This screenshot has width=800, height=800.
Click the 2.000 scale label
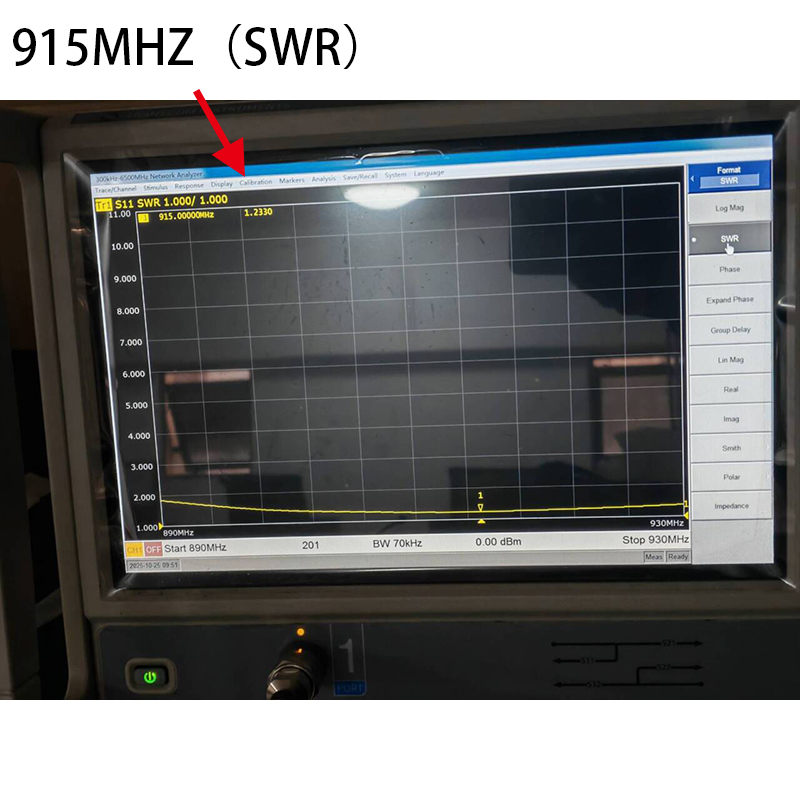click(x=144, y=497)
